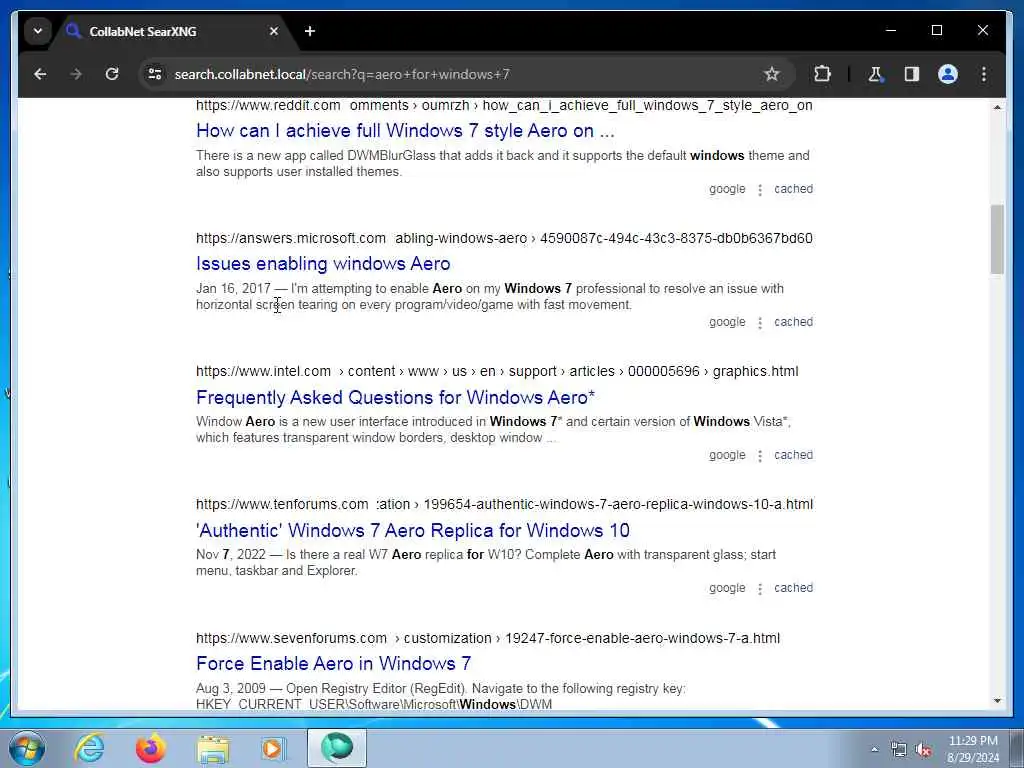1024x768 pixels.
Task: Click the www.reddit.com URL line
Action: click(x=504, y=106)
